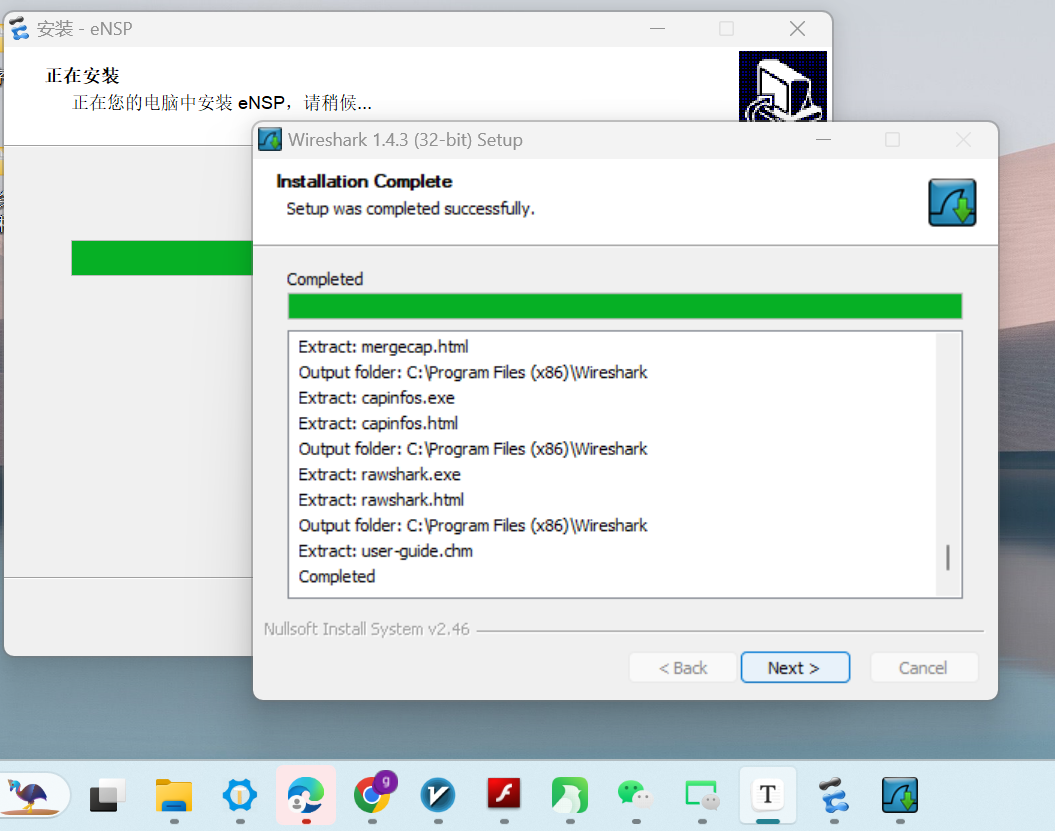Click the grayed-out Back button
1055x831 pixels.
[x=683, y=668]
